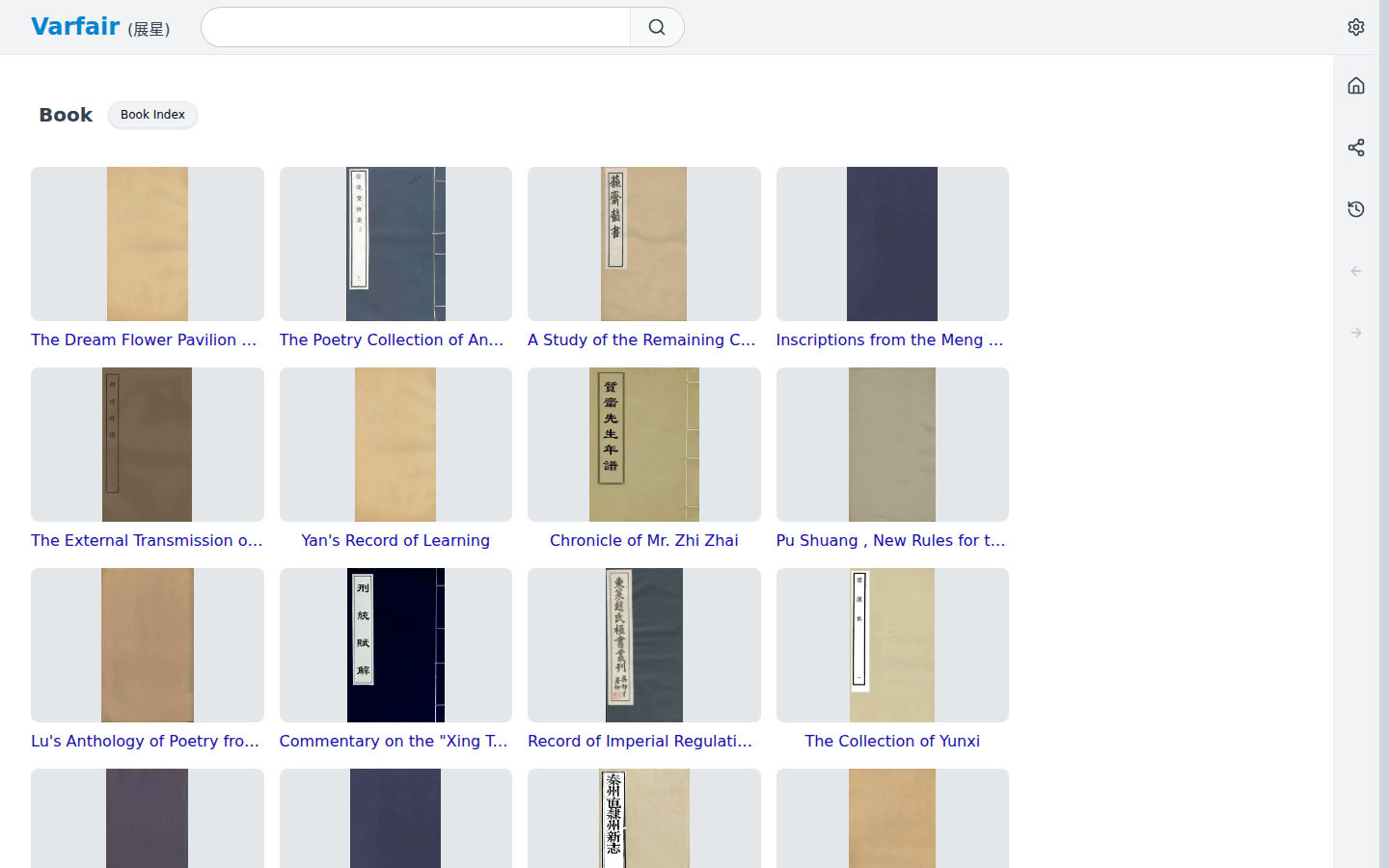
Task: Click the back arrow icon
Action: pos(1356,271)
